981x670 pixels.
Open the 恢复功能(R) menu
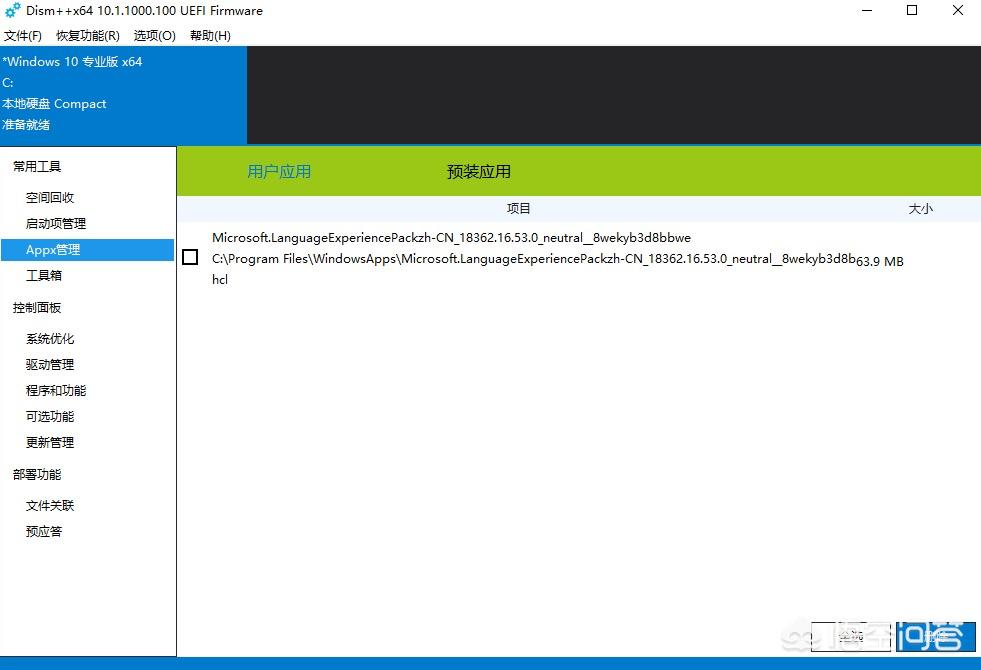tap(88, 36)
